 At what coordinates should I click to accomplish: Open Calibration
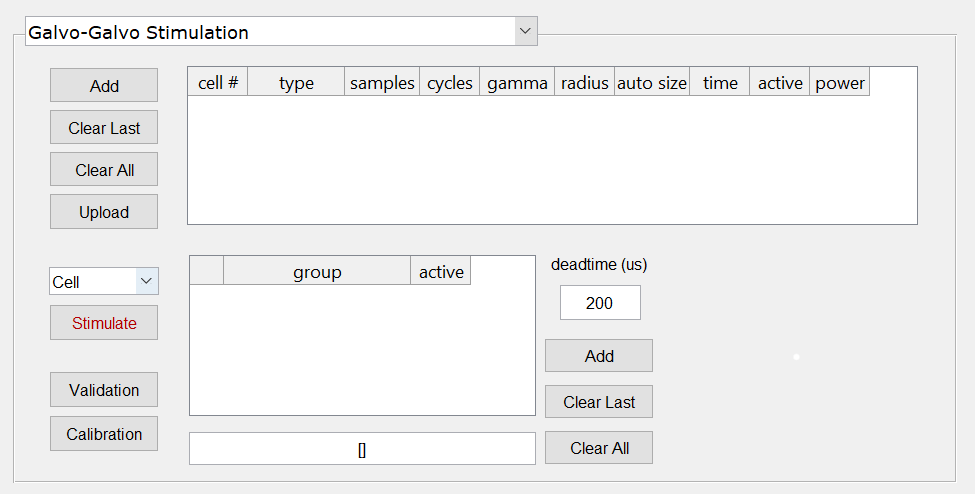(104, 434)
